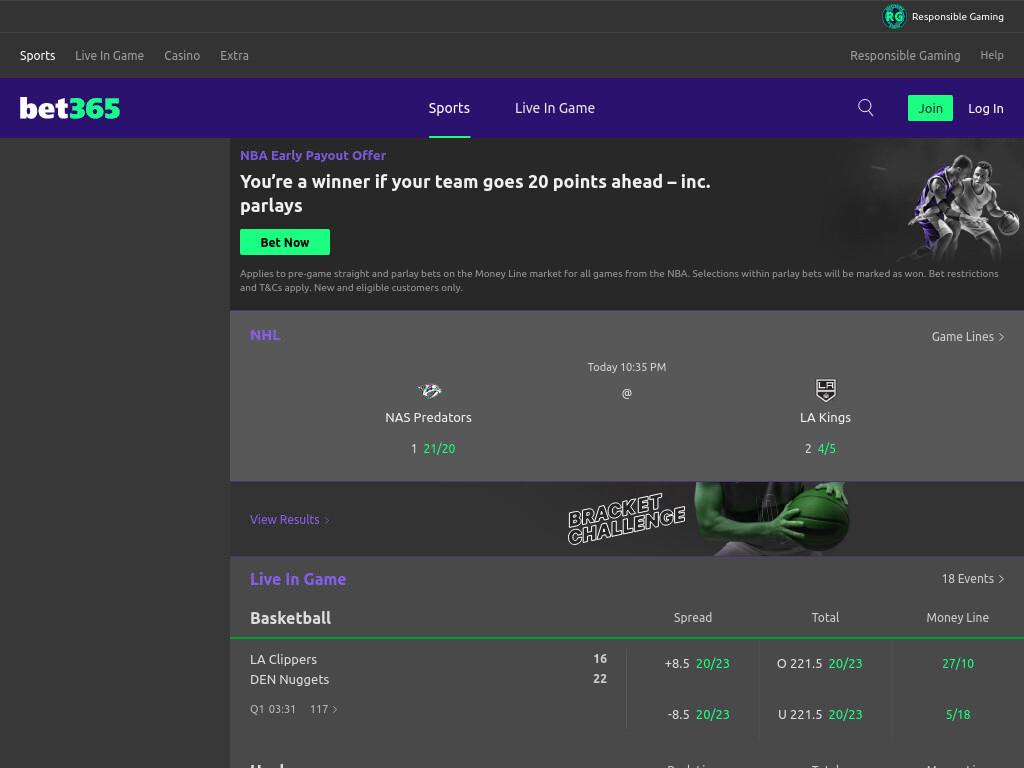Select Over 221.5 total 20/23
1024x768 pixels.
(820, 664)
